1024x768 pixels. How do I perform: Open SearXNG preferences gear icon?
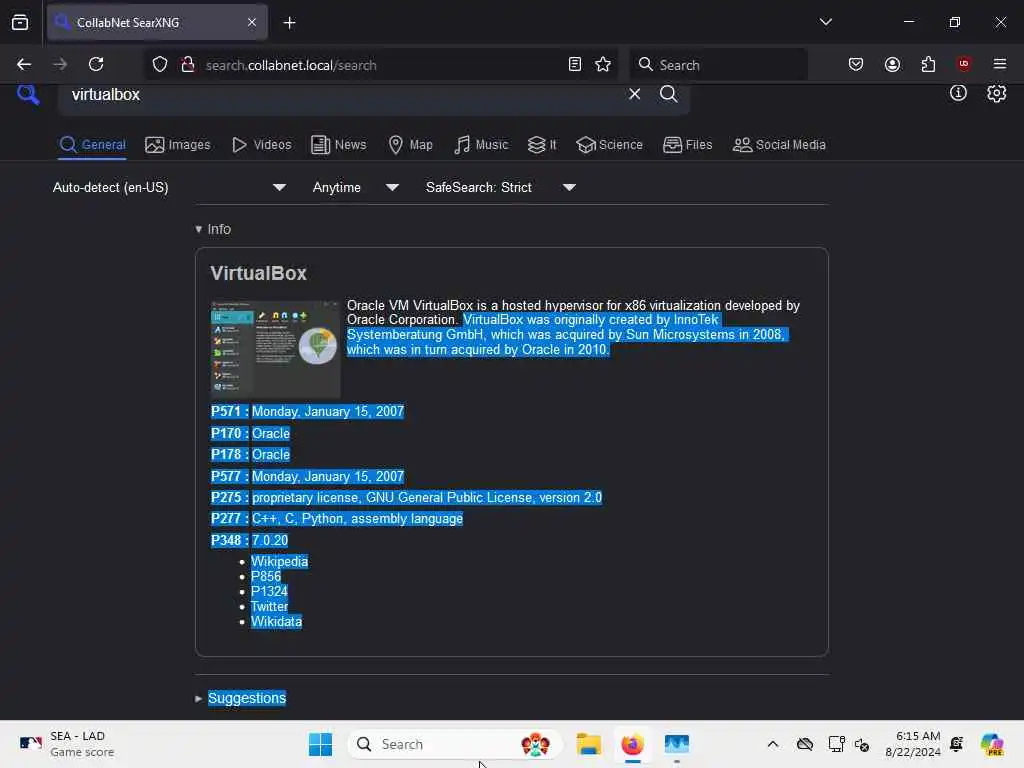click(996, 93)
